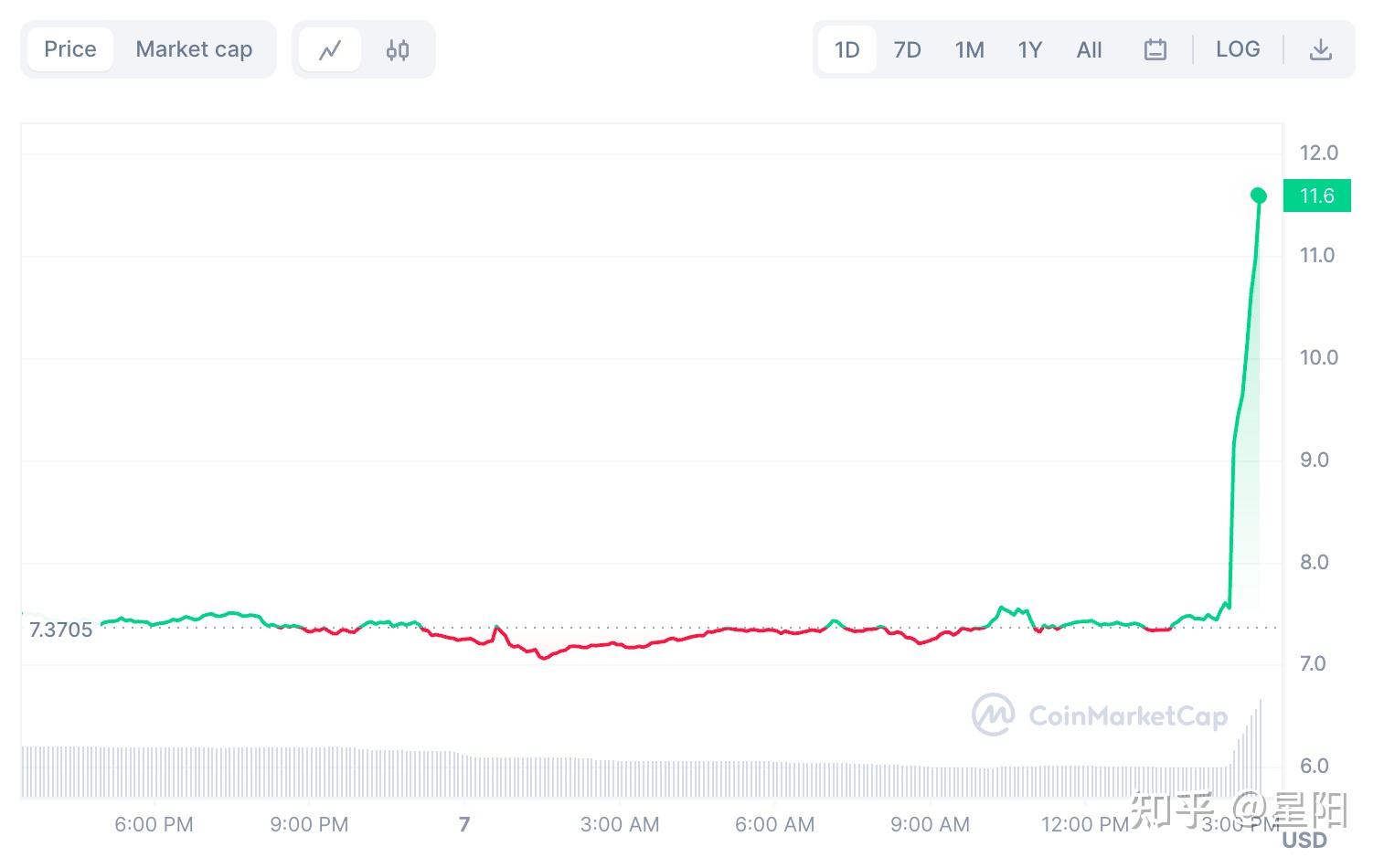Image resolution: width=1384 pixels, height=868 pixels.
Task: Switch to candlestick chart view
Action: tap(398, 50)
